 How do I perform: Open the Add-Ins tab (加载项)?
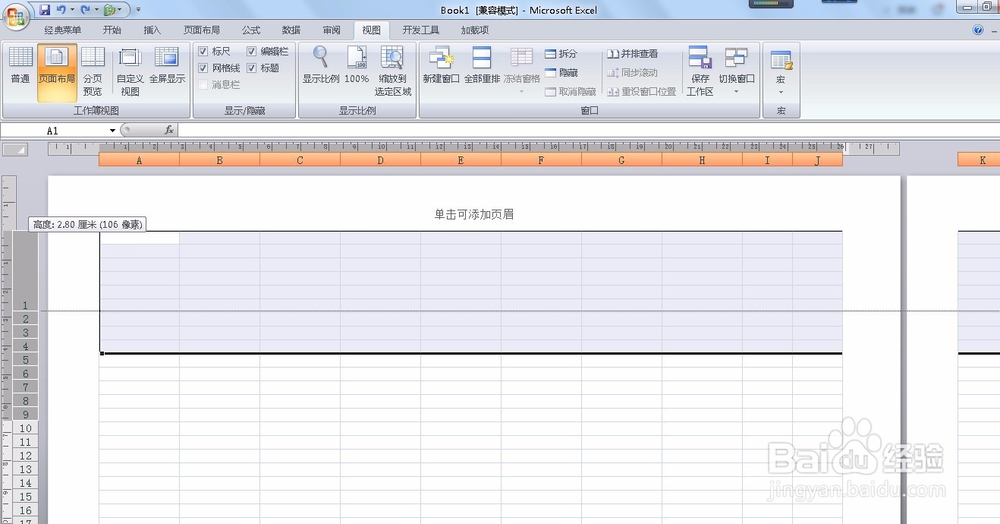tap(474, 30)
